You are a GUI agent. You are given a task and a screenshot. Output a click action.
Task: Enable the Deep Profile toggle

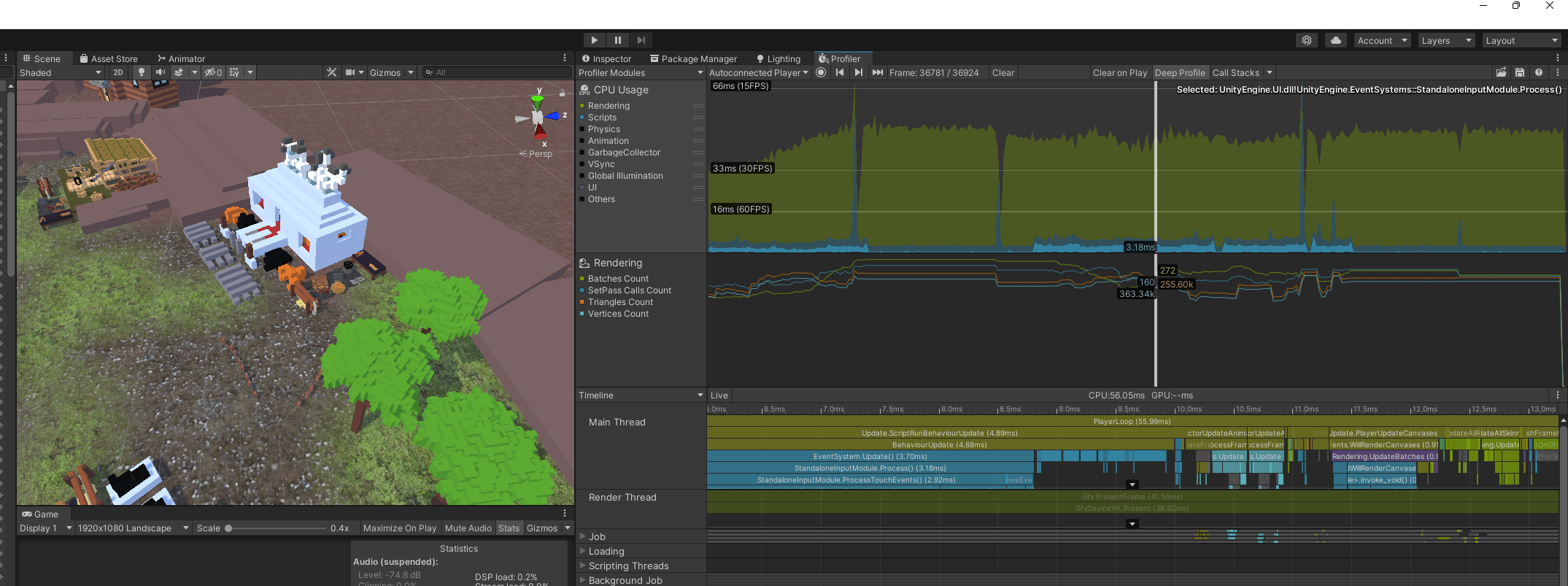click(x=1179, y=72)
